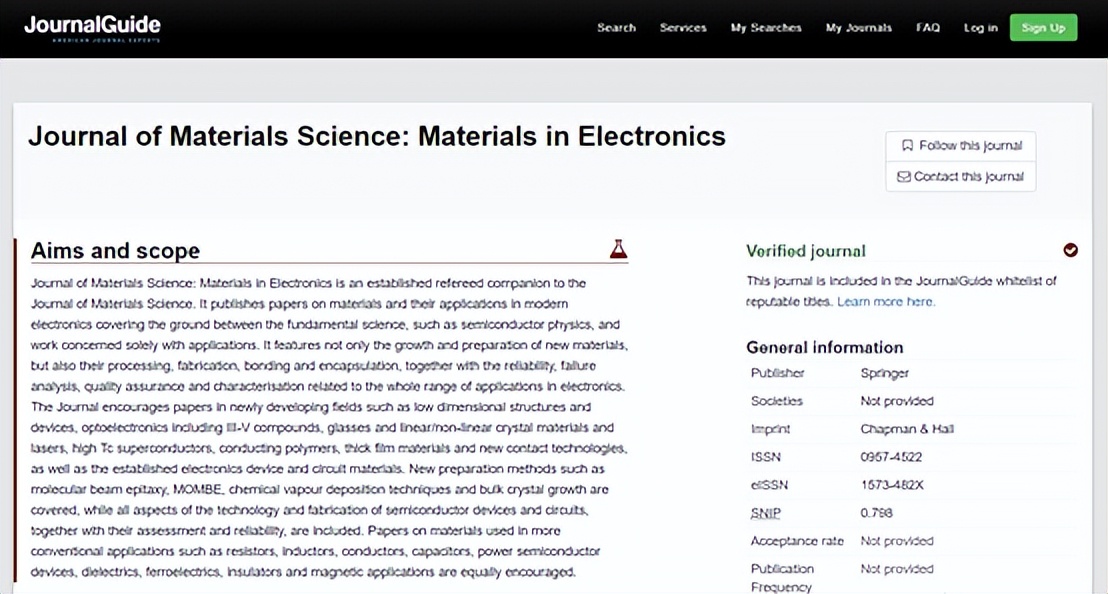
Task: Go to My Searches
Action: [x=766, y=28]
